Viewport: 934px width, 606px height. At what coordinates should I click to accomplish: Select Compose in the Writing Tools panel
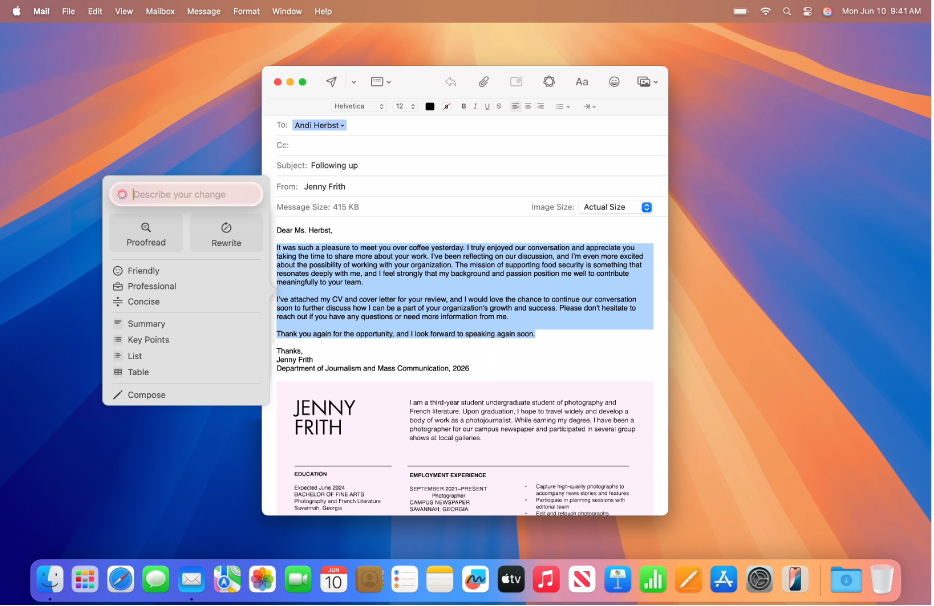tap(146, 395)
